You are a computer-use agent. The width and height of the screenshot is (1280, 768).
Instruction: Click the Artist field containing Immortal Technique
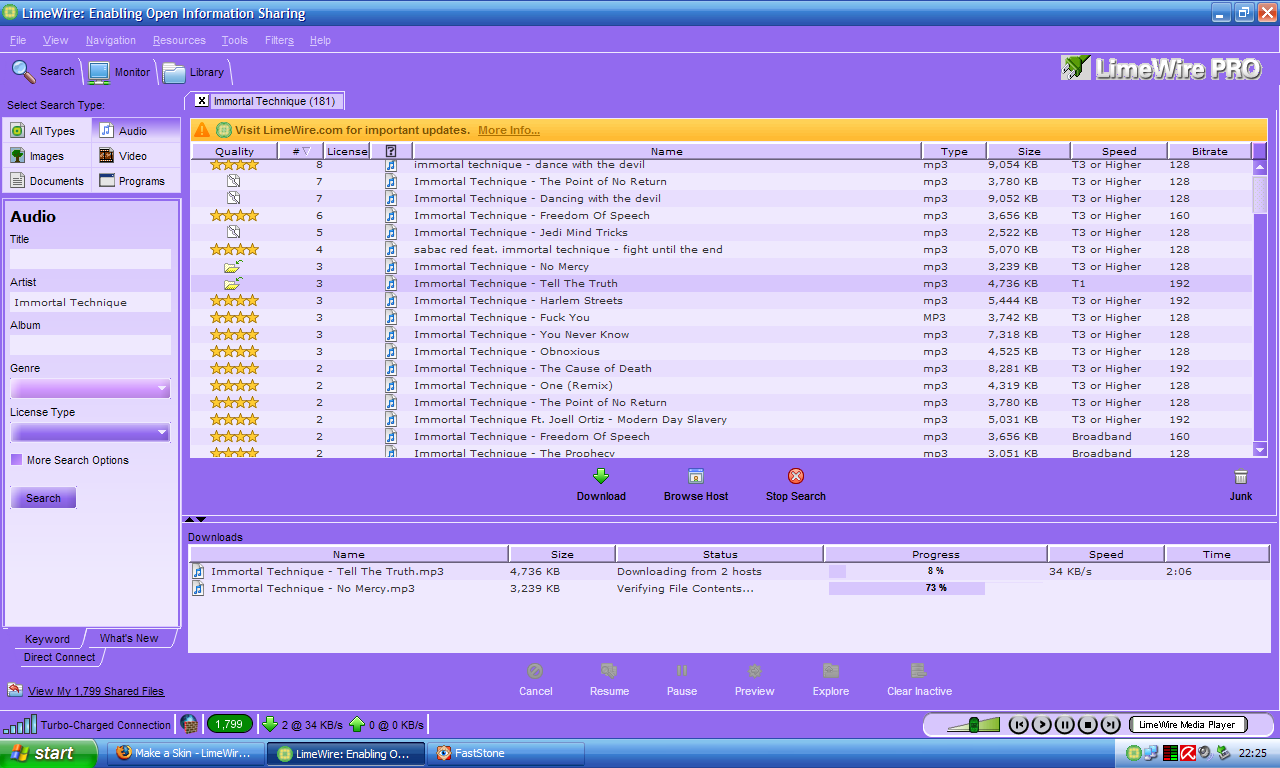(x=90, y=302)
